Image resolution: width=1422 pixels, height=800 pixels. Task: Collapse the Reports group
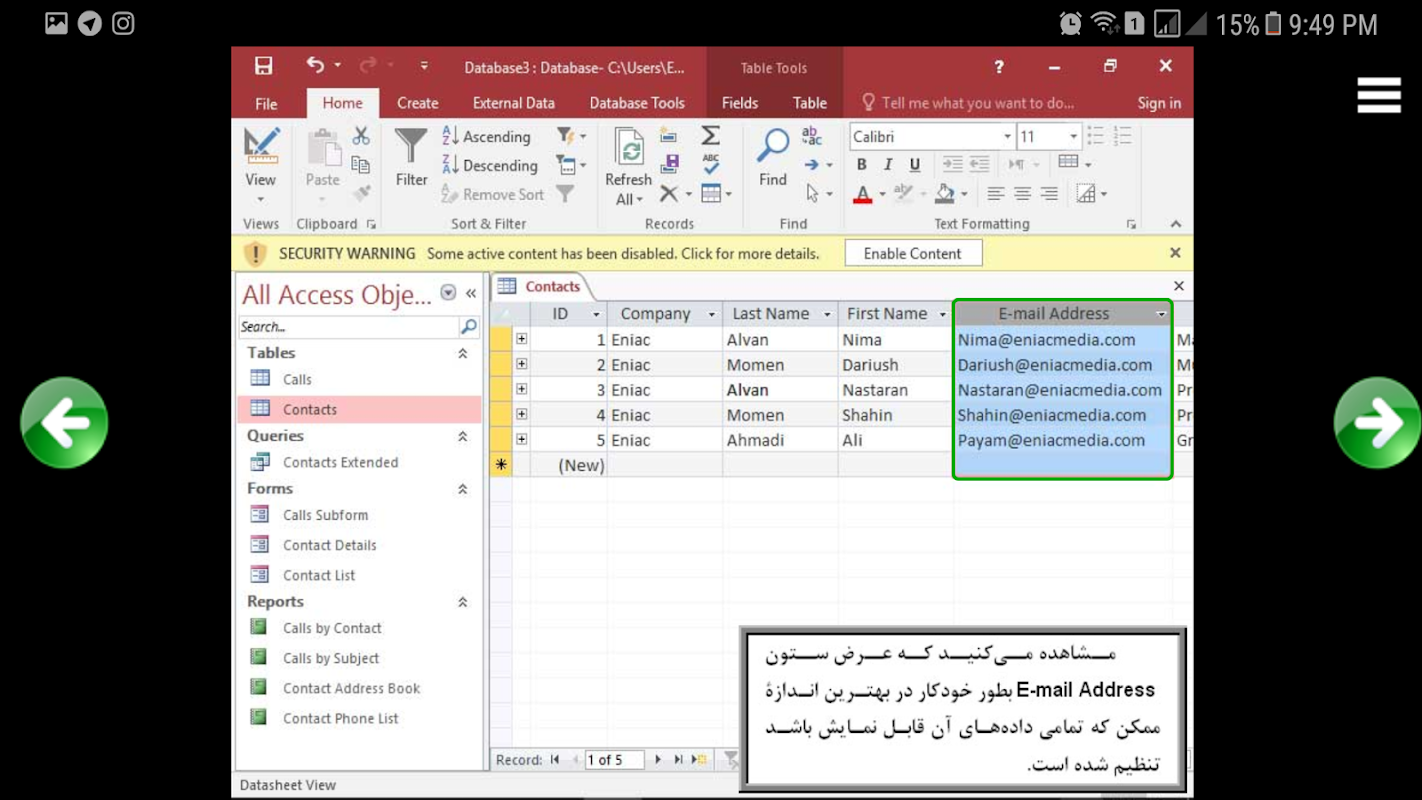point(462,602)
